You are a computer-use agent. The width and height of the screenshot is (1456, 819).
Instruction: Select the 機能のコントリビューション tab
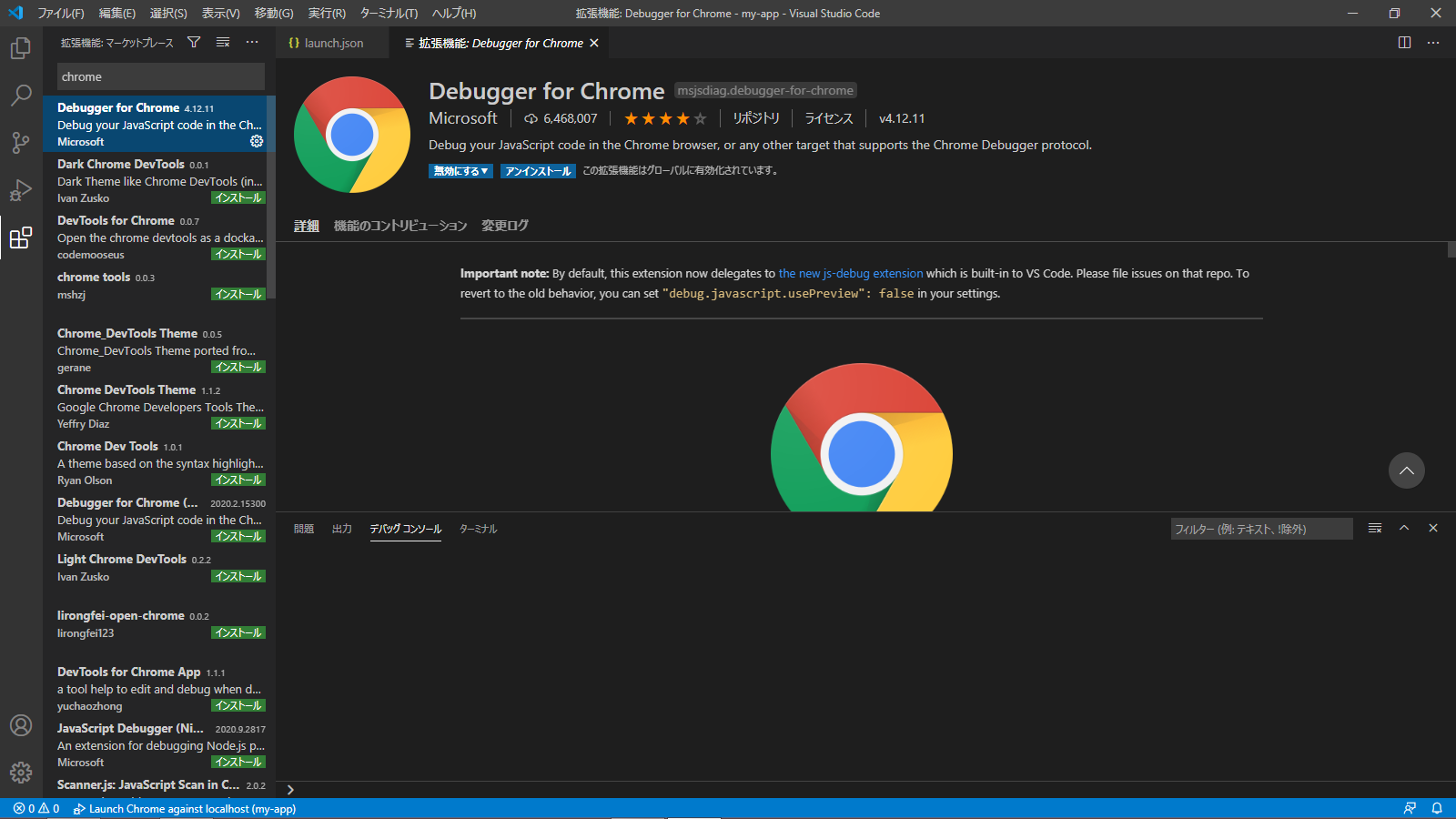coord(400,226)
